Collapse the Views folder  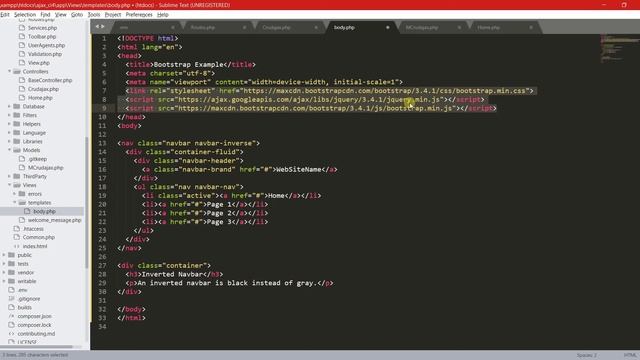click(9, 185)
